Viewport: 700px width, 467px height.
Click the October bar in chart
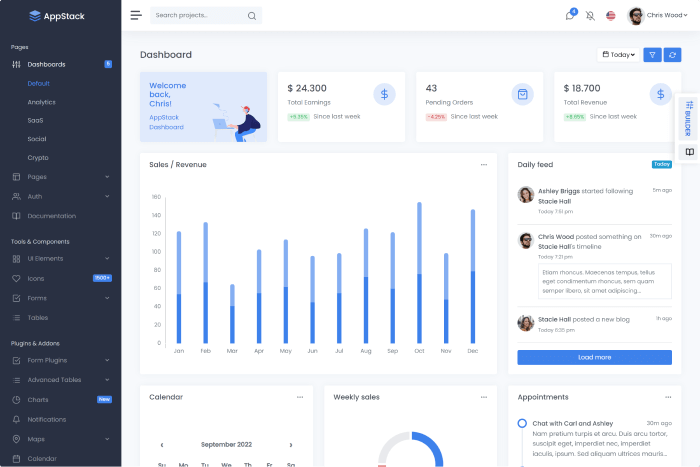coord(419,273)
